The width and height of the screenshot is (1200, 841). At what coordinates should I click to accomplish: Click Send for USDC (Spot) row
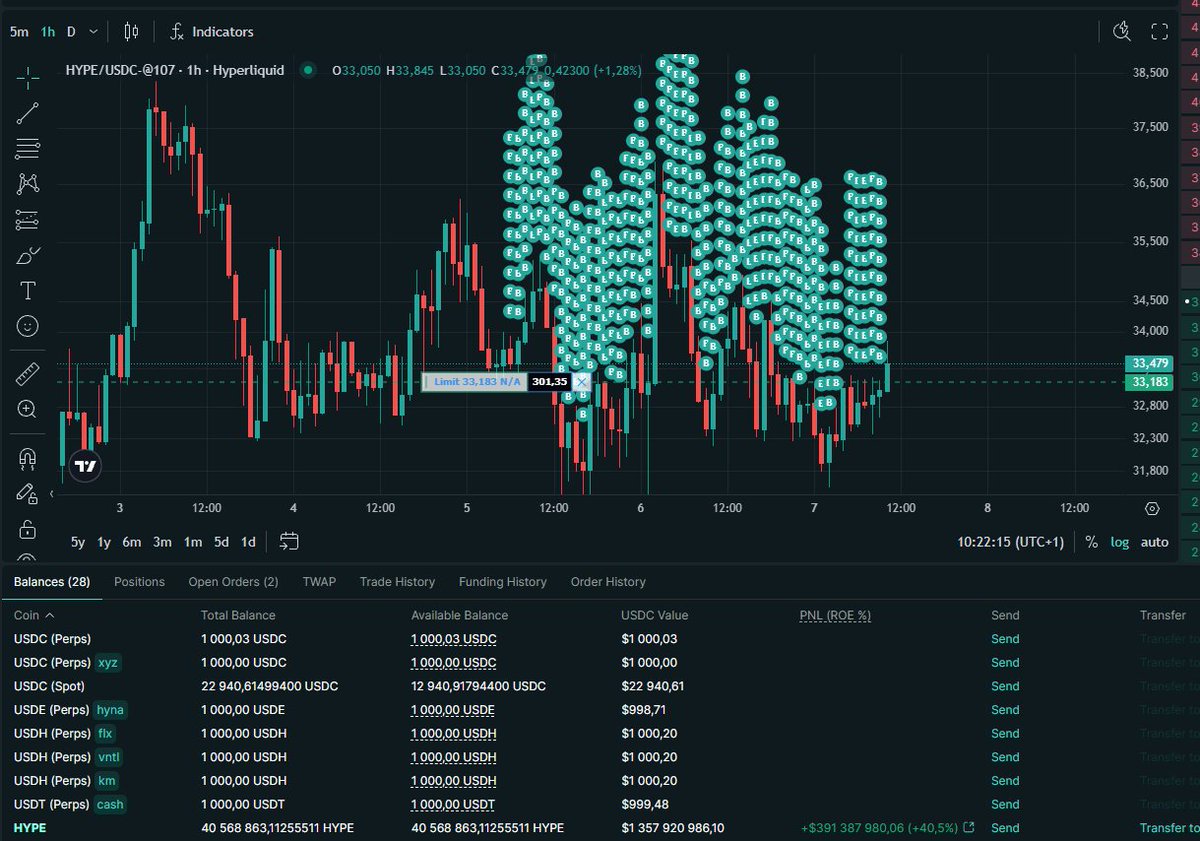tap(1005, 686)
